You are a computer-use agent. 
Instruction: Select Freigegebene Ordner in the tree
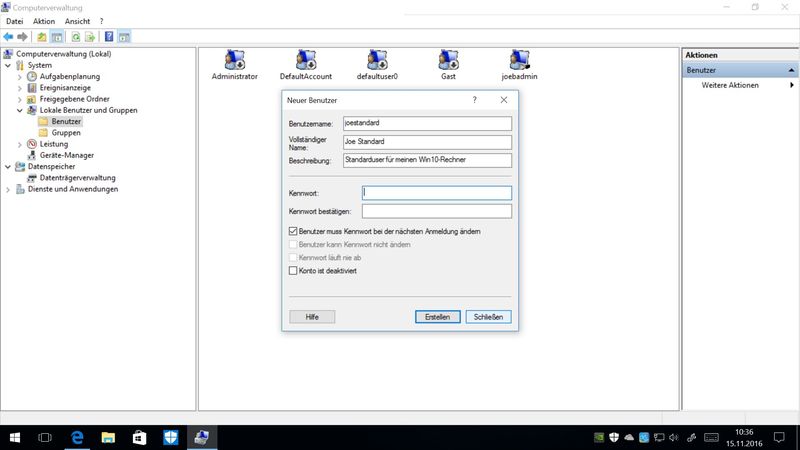74,99
